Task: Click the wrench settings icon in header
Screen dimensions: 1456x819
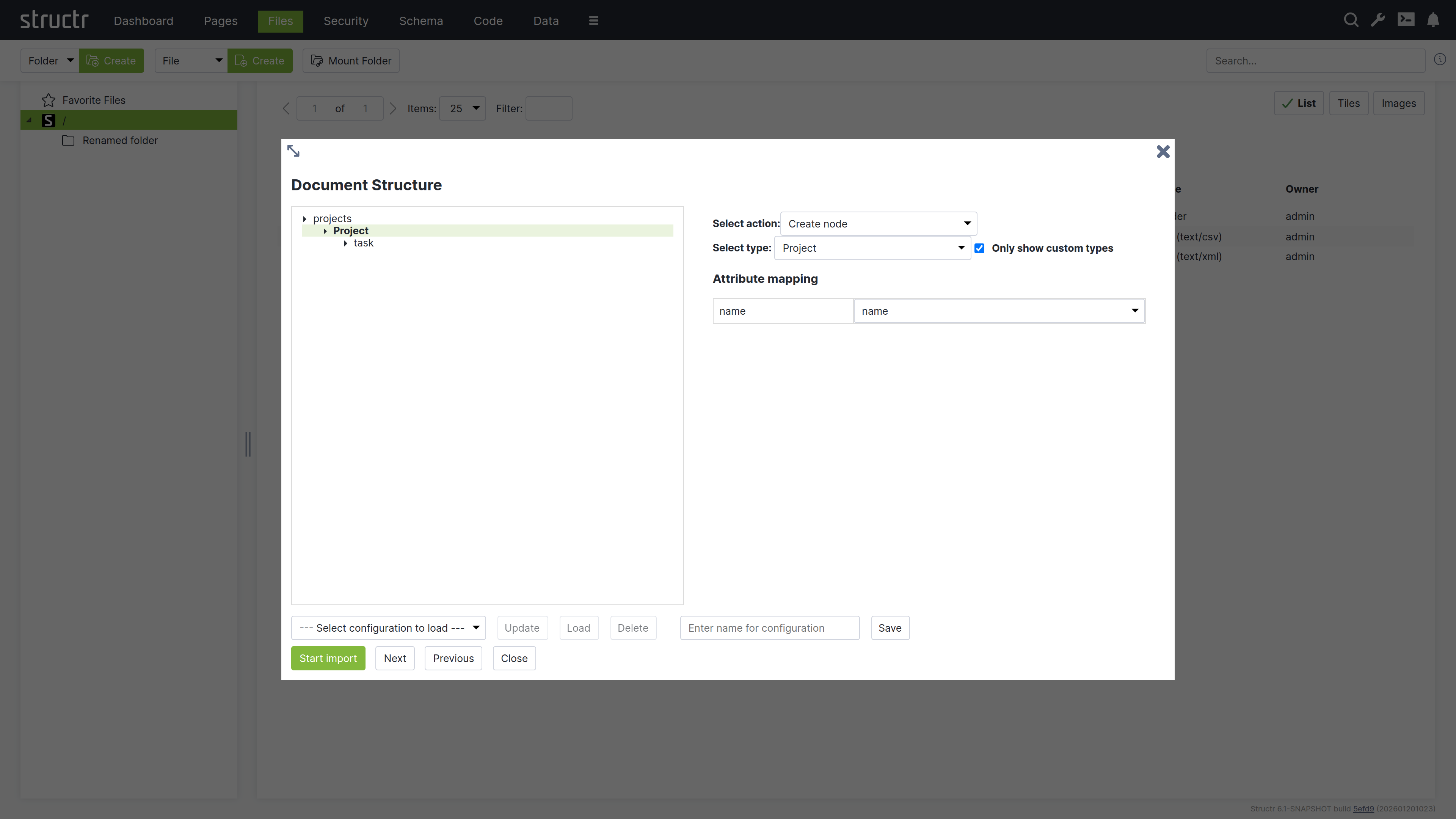Action: pyautogui.click(x=1378, y=20)
